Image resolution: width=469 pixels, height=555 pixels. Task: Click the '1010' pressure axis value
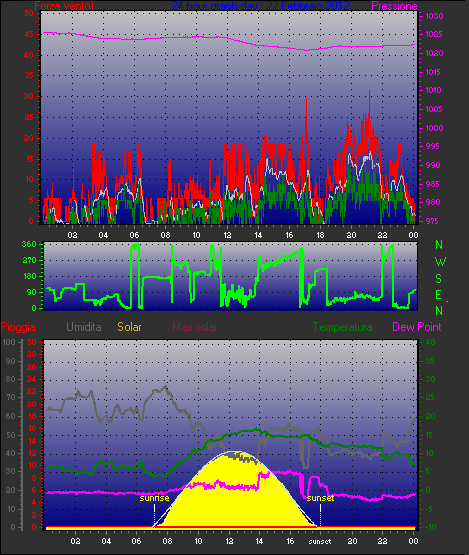tap(434, 90)
